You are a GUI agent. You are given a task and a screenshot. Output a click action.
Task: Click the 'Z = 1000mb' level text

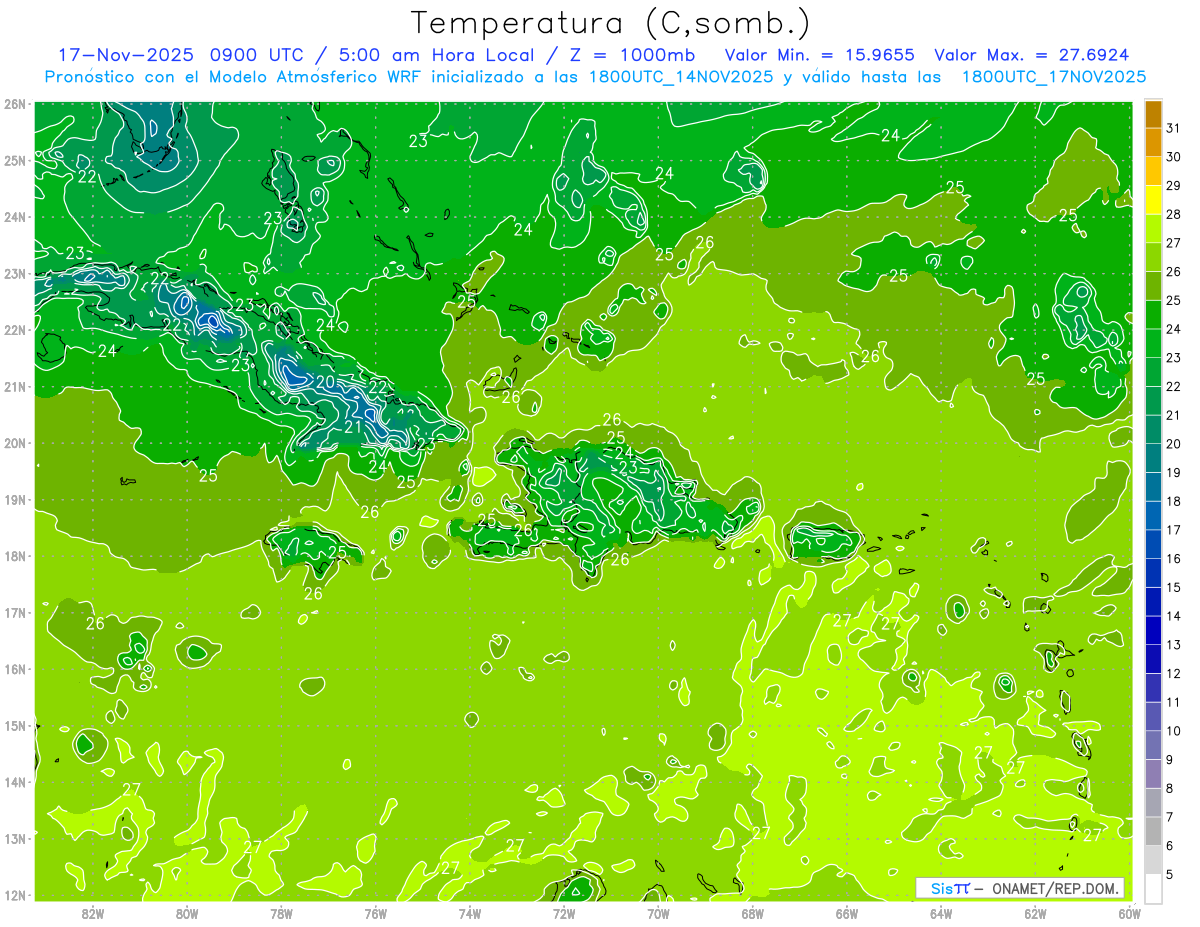pos(632,55)
